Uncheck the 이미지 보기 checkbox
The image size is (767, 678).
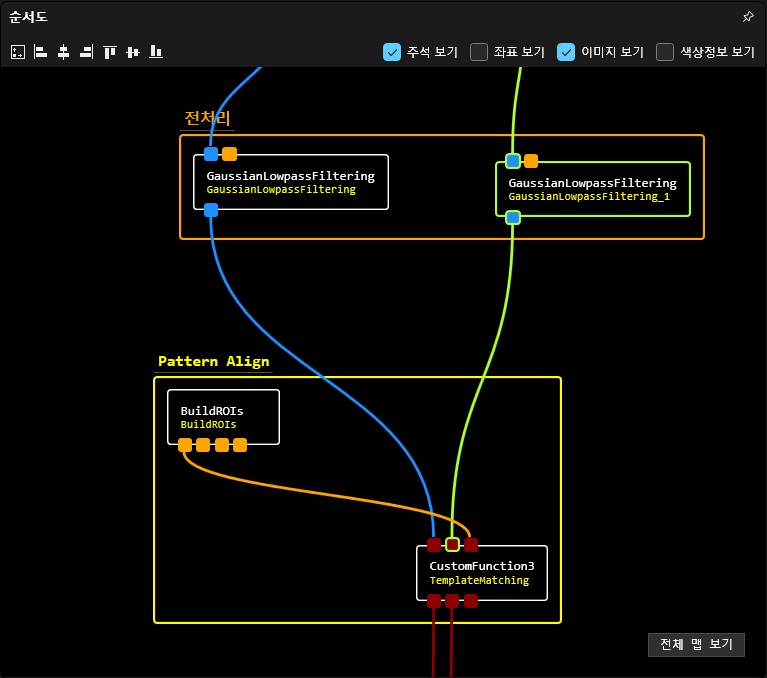(566, 52)
